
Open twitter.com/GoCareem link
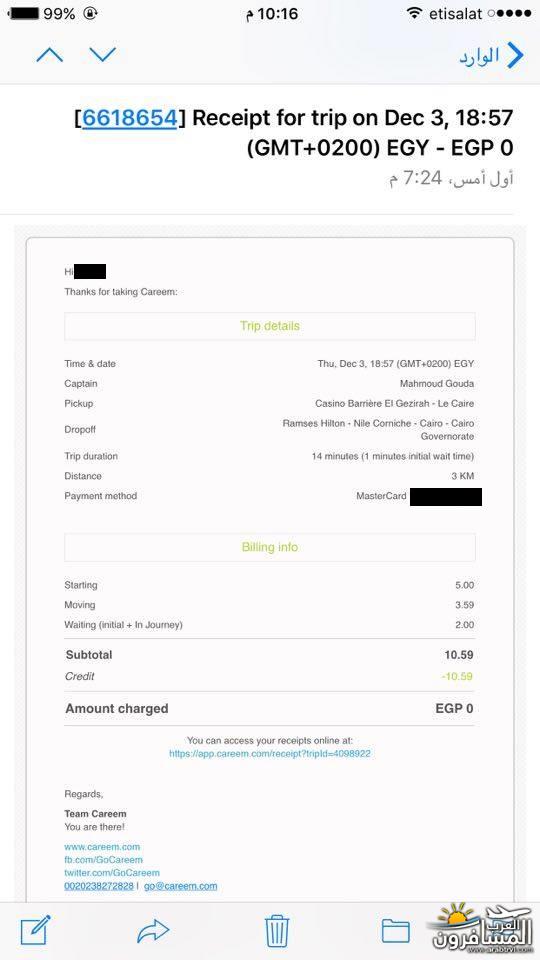coord(112,872)
